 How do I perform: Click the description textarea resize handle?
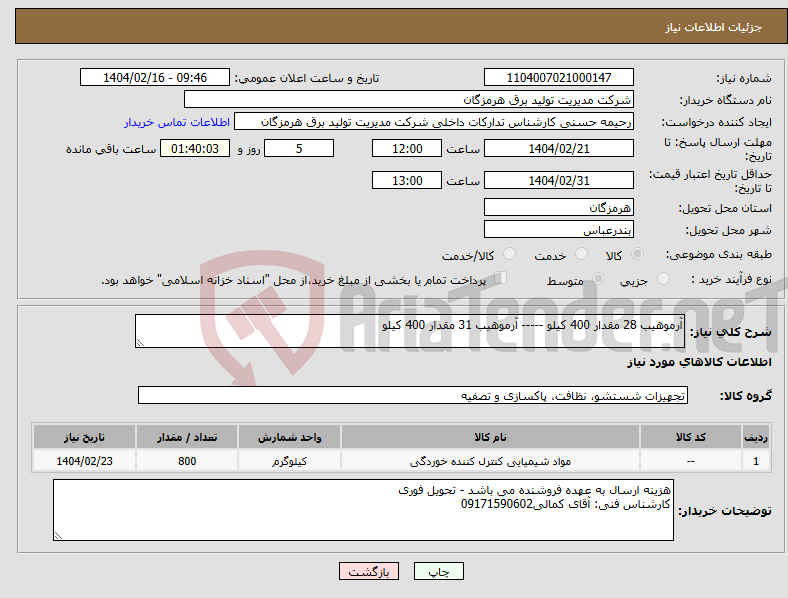(140, 343)
